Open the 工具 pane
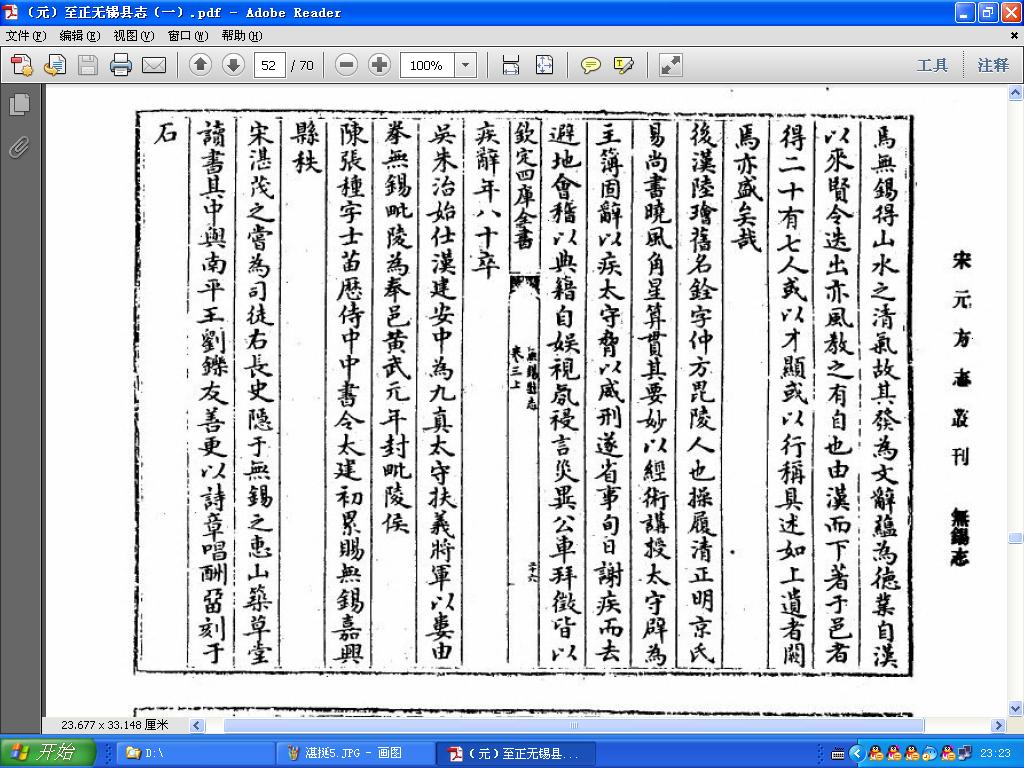 [x=933, y=65]
